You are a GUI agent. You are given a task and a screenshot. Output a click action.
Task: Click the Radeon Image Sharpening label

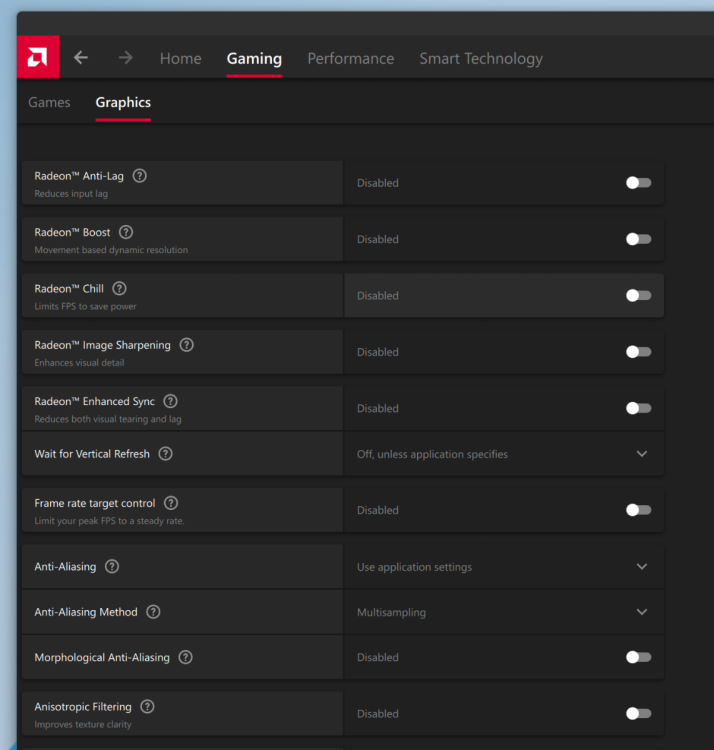[x=102, y=345]
